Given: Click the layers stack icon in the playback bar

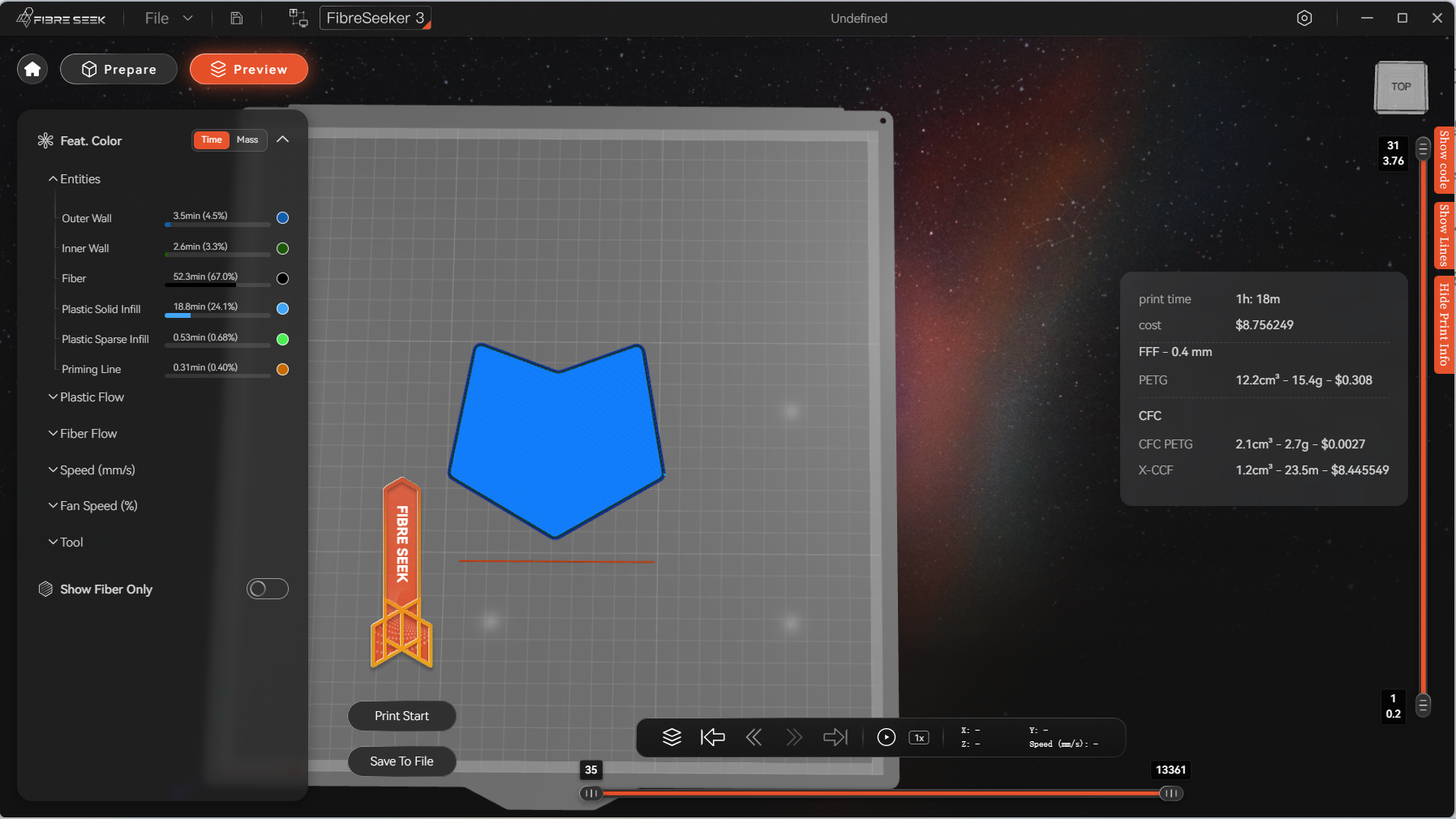Looking at the screenshot, I should click(x=672, y=737).
